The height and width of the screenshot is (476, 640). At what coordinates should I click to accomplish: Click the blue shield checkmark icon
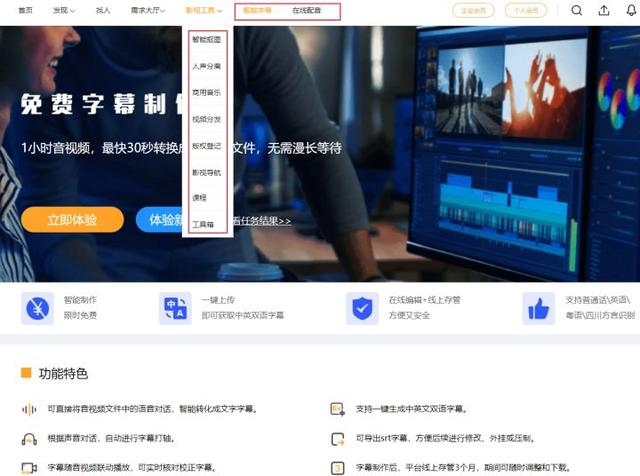362,308
